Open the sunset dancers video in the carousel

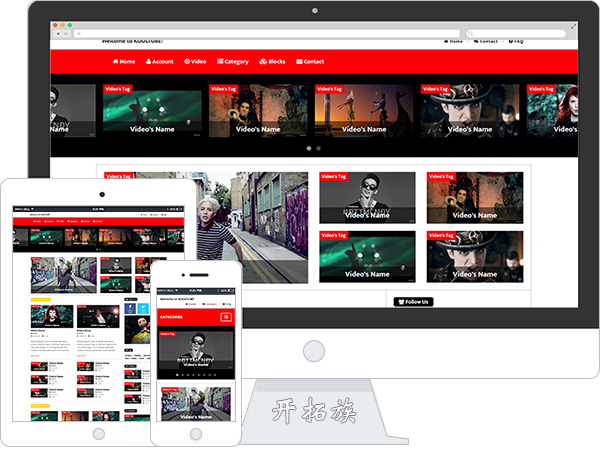pos(364,111)
